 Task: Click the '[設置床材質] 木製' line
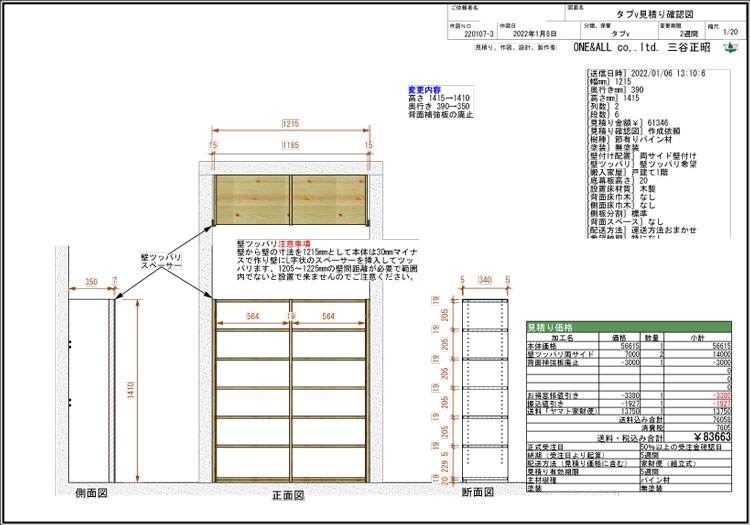(x=621, y=188)
